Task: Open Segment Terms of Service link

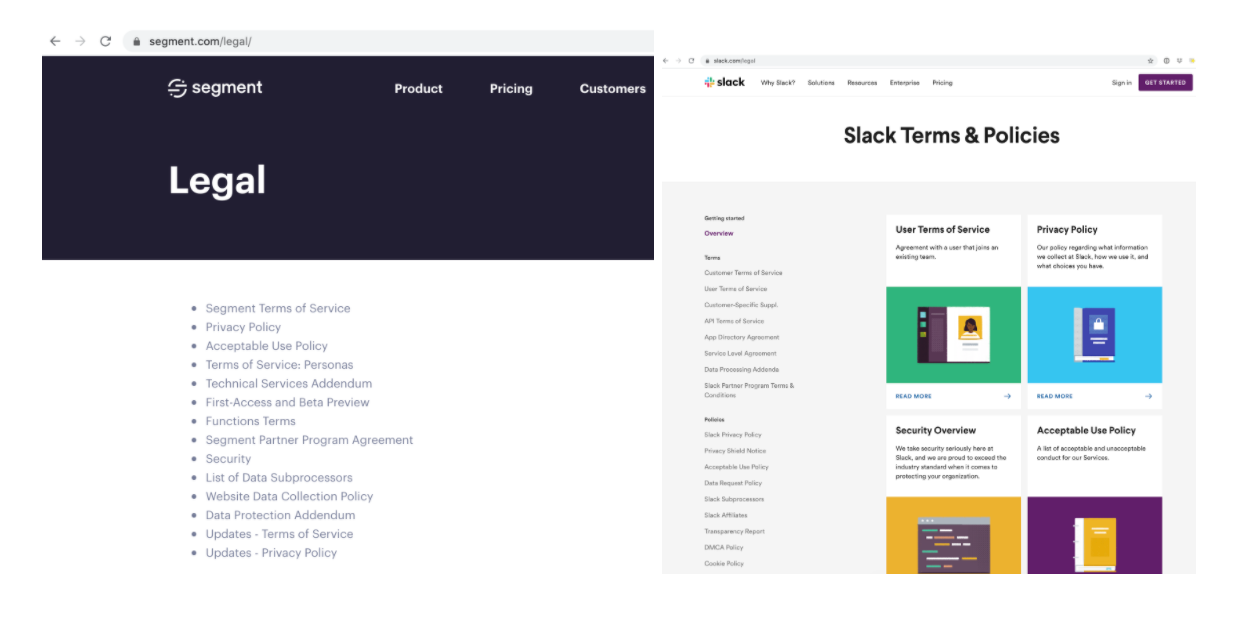Action: pos(278,308)
